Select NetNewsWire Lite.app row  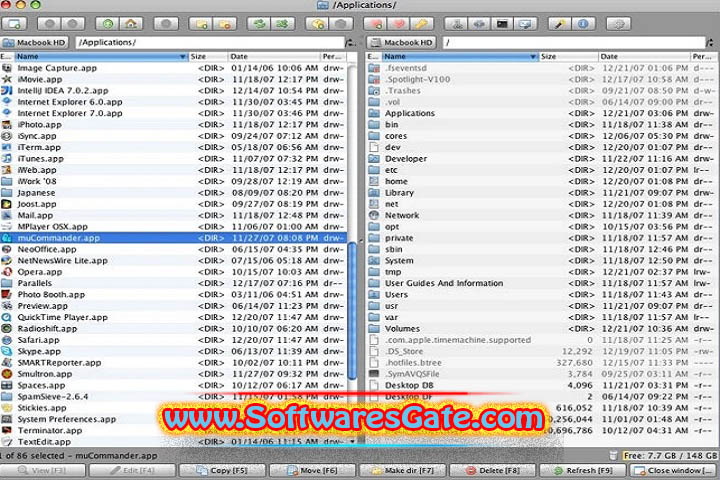coord(174,260)
